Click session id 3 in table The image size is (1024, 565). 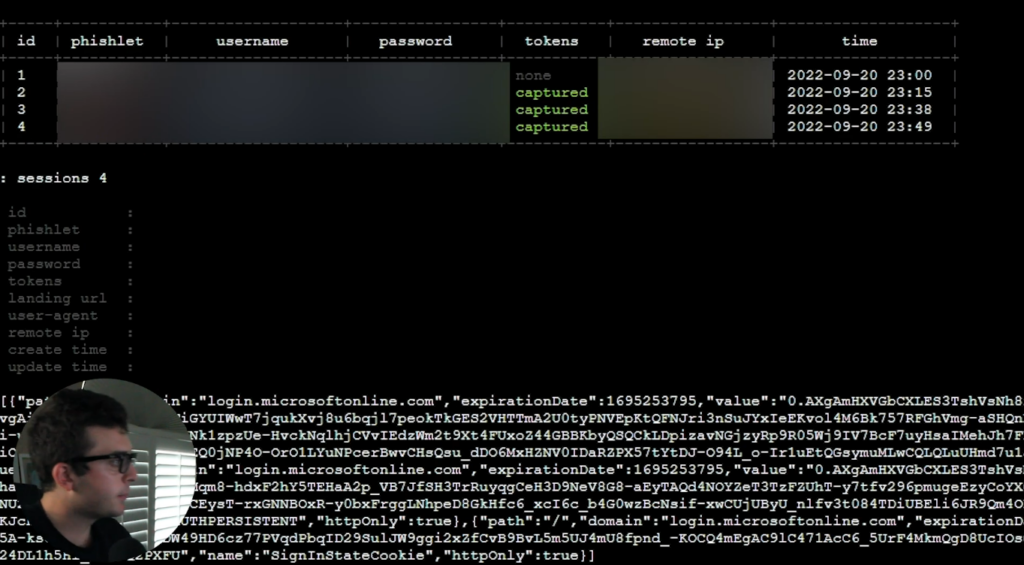coord(22,109)
